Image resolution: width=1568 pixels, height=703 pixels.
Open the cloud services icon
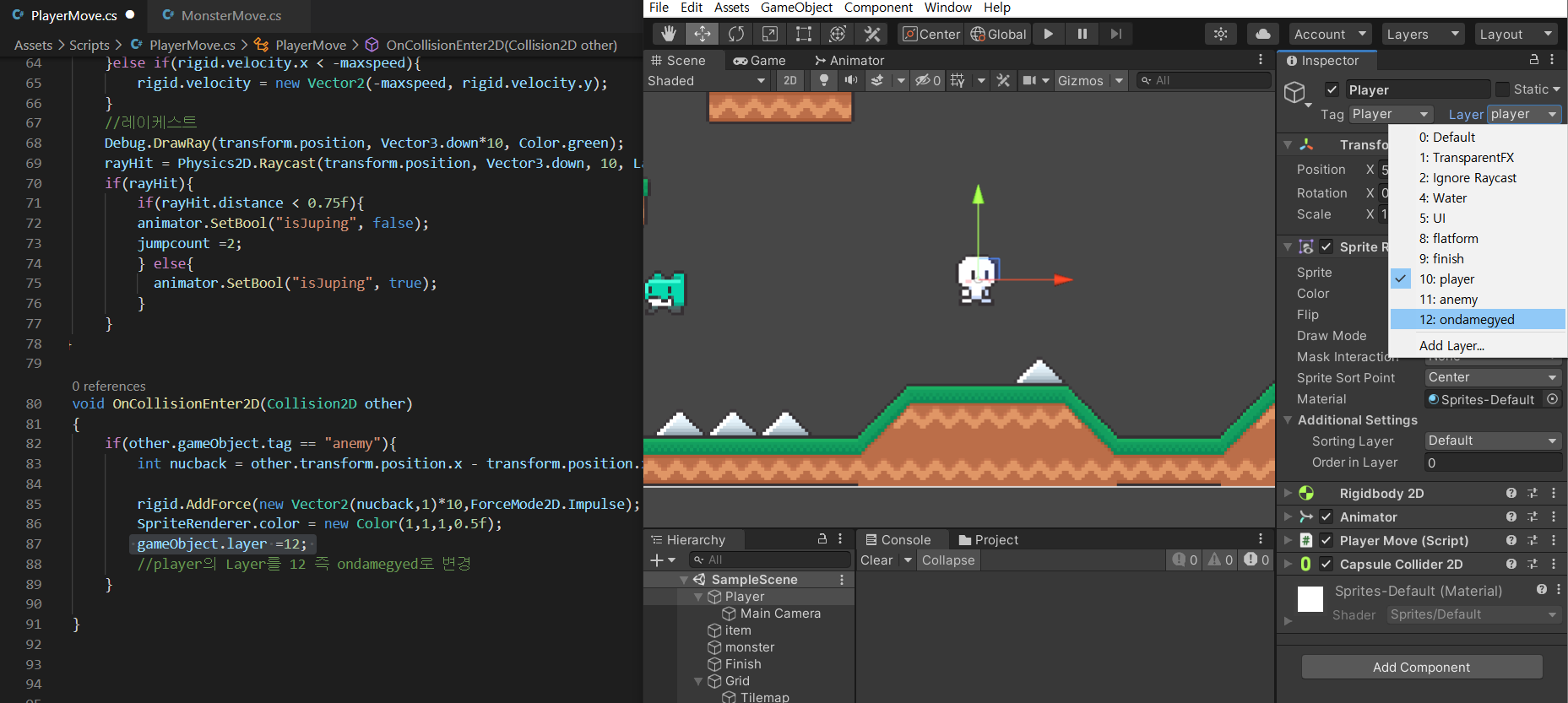(x=1263, y=34)
